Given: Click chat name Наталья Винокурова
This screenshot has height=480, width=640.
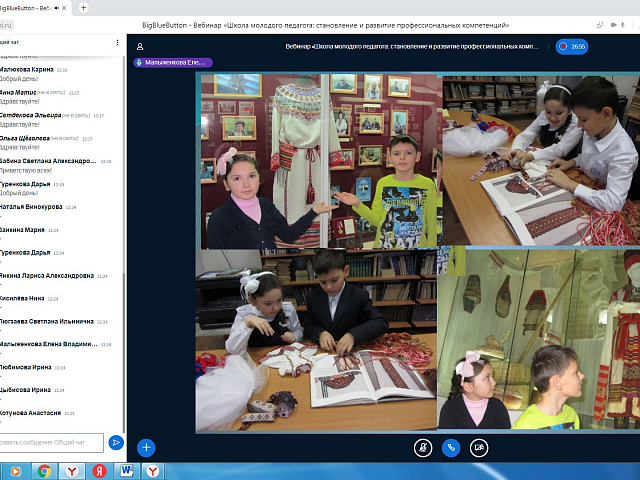Looking at the screenshot, I should (31, 207).
